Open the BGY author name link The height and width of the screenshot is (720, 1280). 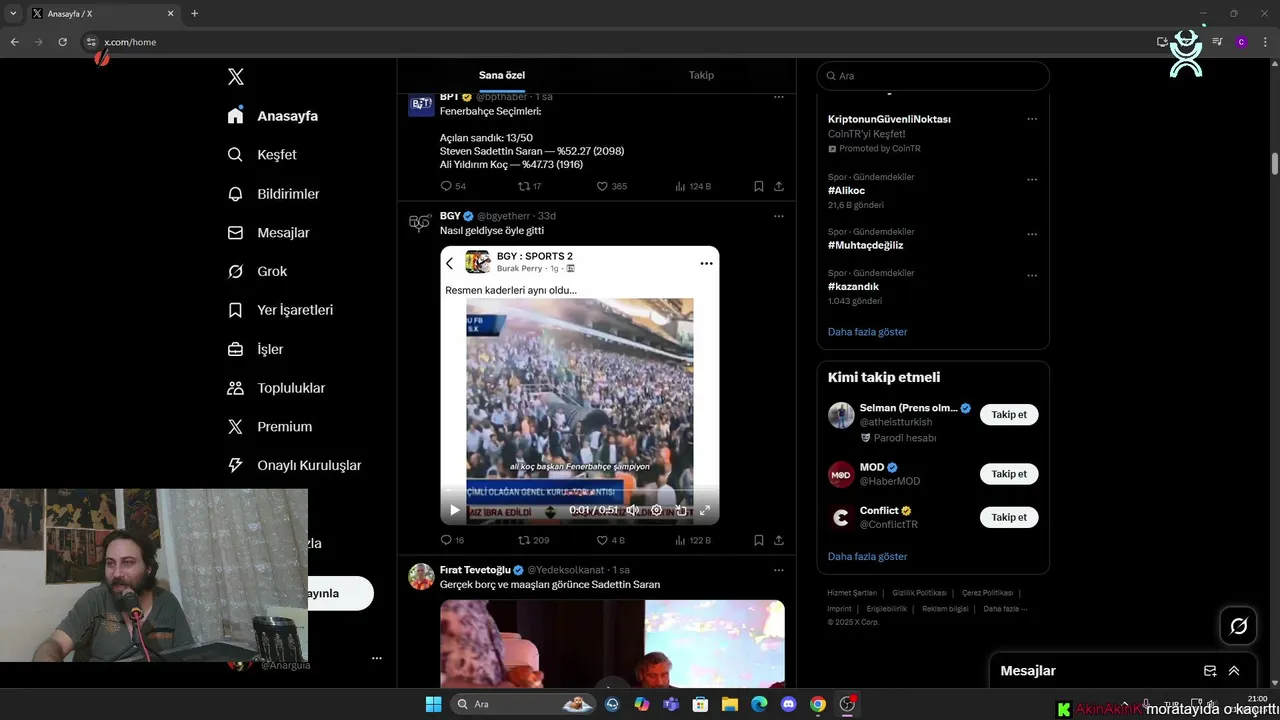click(x=450, y=216)
